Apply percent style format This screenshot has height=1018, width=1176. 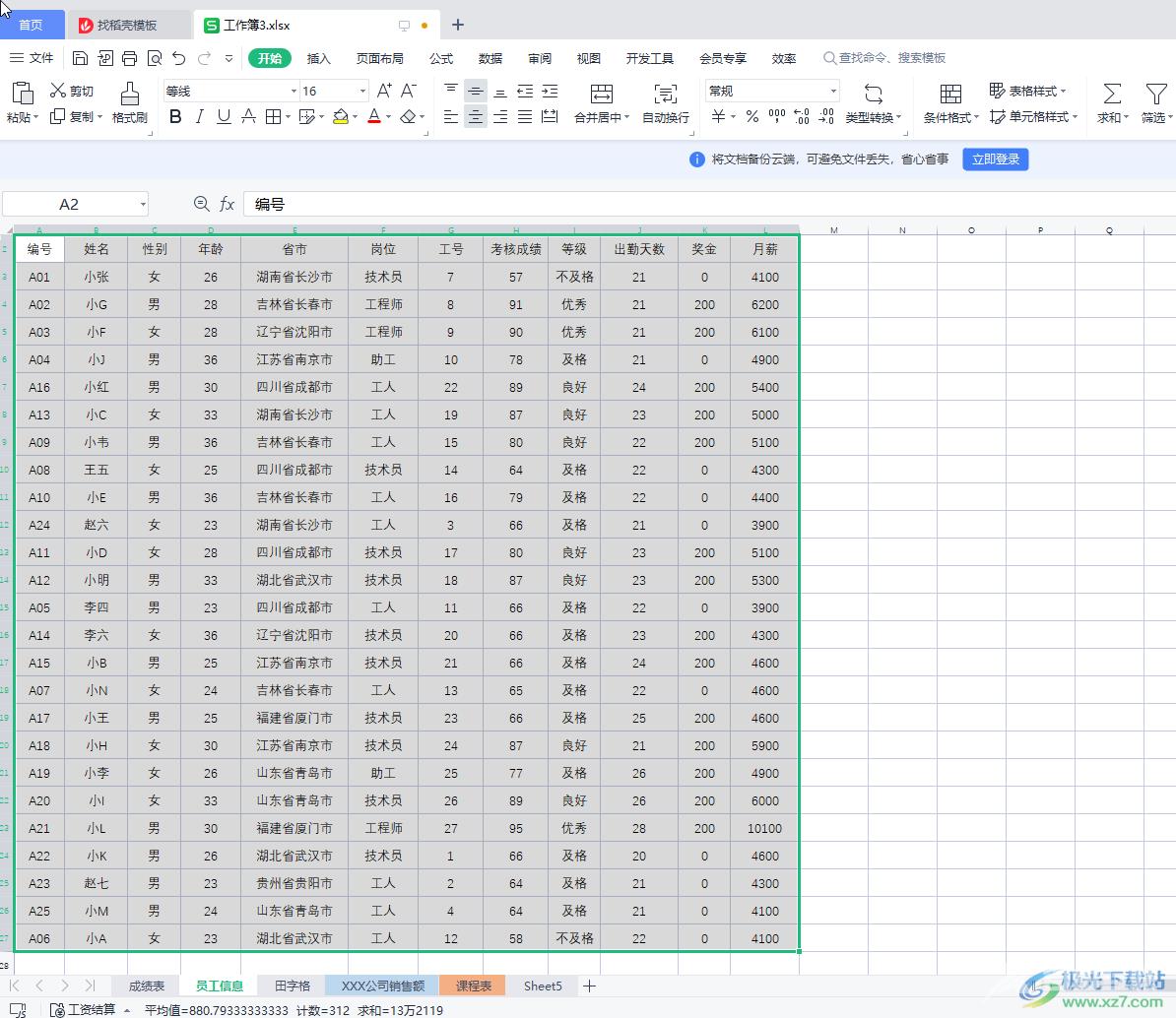pos(752,116)
